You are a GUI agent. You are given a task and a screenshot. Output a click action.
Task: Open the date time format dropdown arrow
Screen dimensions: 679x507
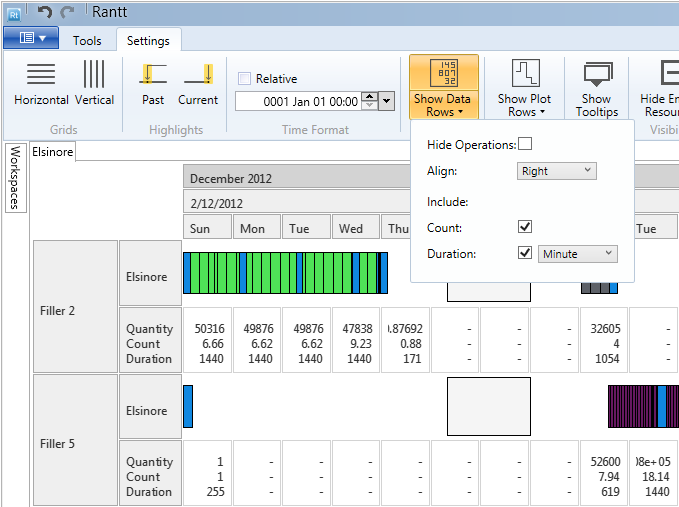click(387, 101)
